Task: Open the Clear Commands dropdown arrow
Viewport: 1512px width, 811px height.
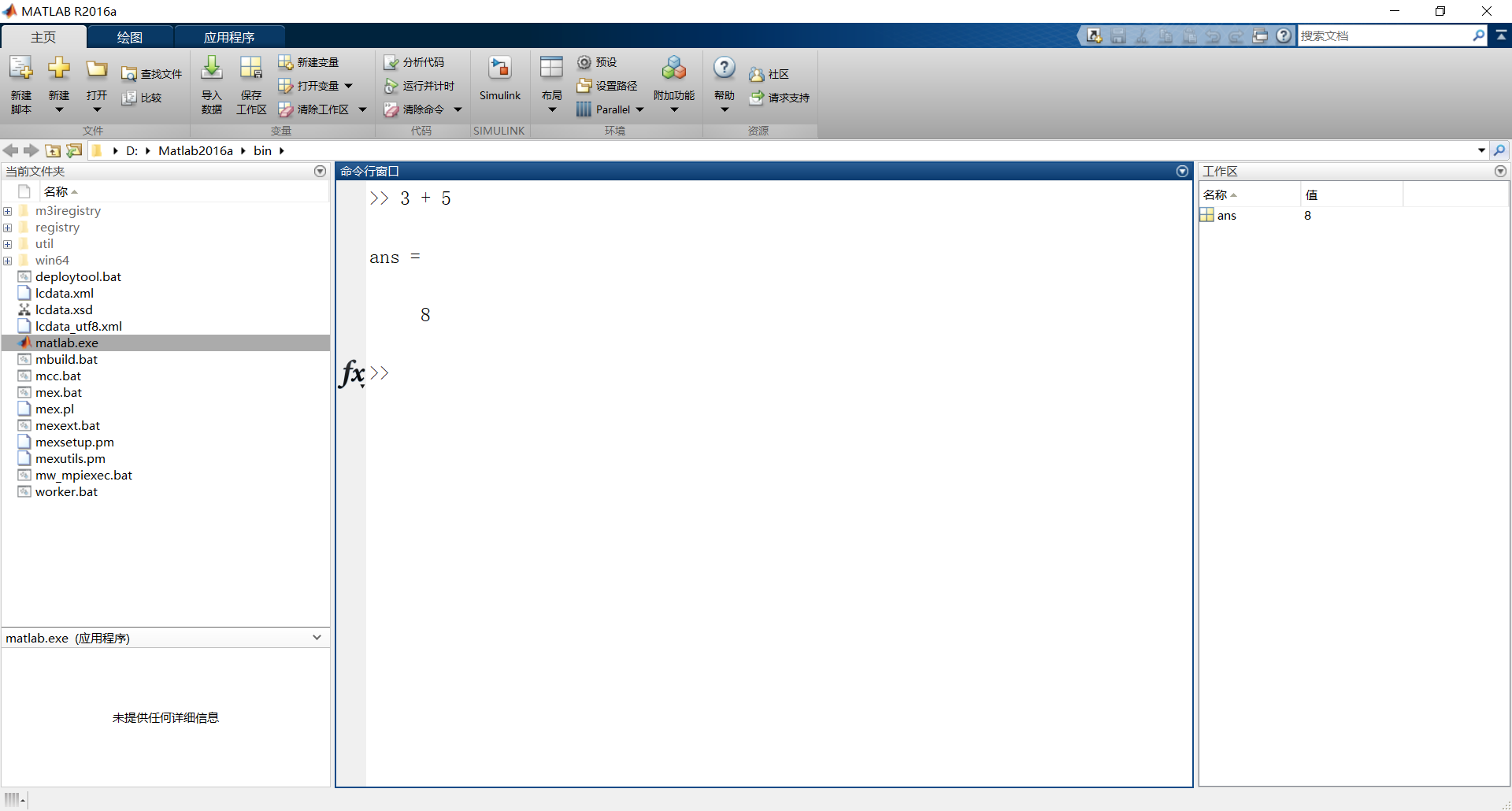Action: 458,109
